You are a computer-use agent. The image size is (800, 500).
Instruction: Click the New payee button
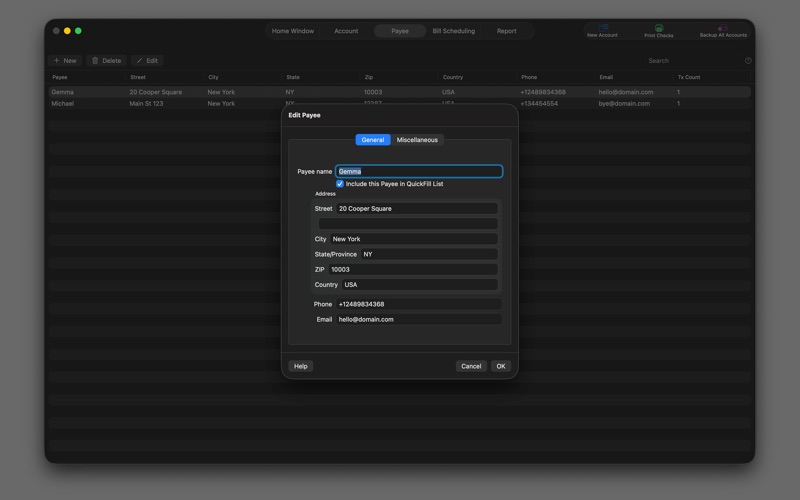click(x=65, y=61)
